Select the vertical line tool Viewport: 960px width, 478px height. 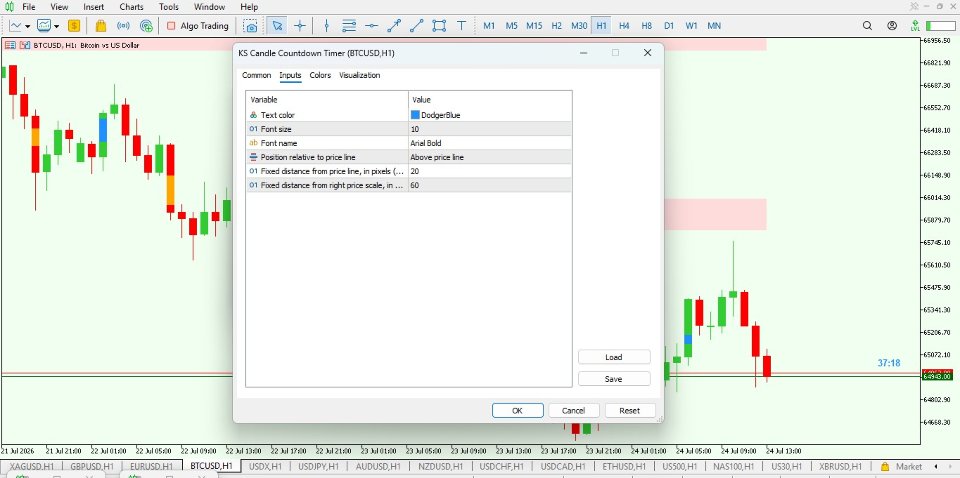coord(326,26)
